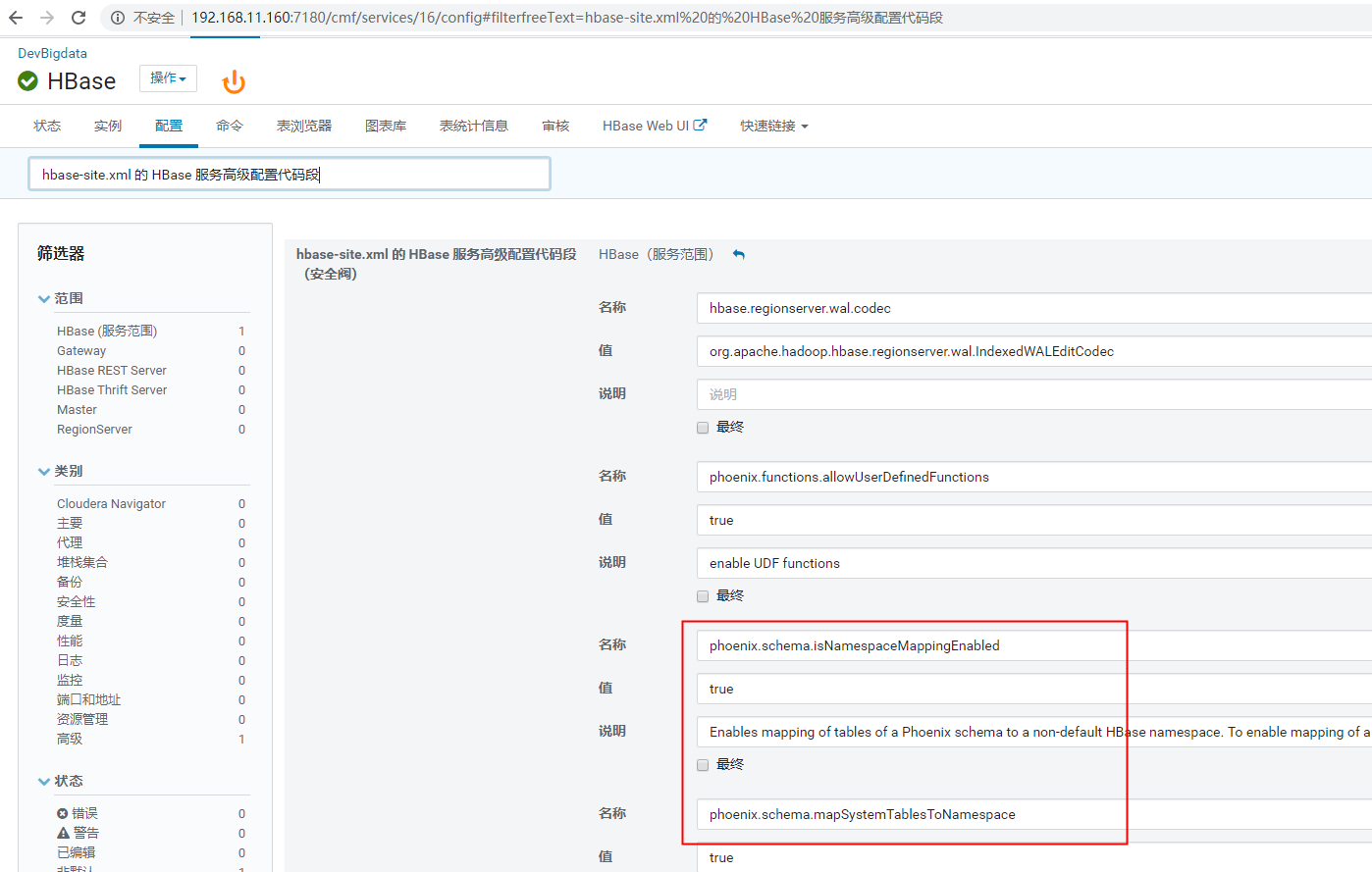The width and height of the screenshot is (1372, 872).
Task: Filter by 监控 category
Action: 70,680
